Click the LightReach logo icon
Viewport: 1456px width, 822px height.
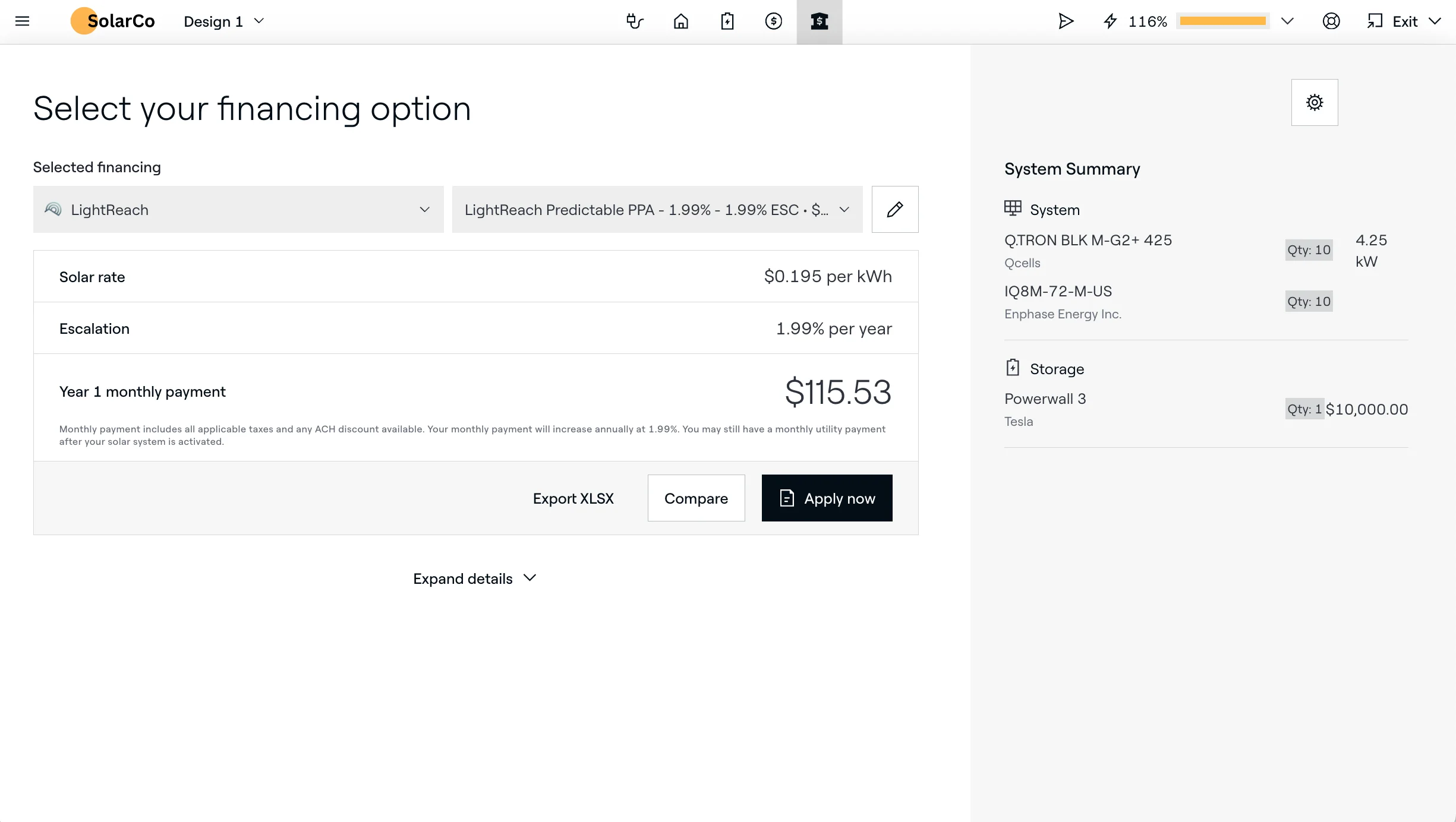click(53, 209)
